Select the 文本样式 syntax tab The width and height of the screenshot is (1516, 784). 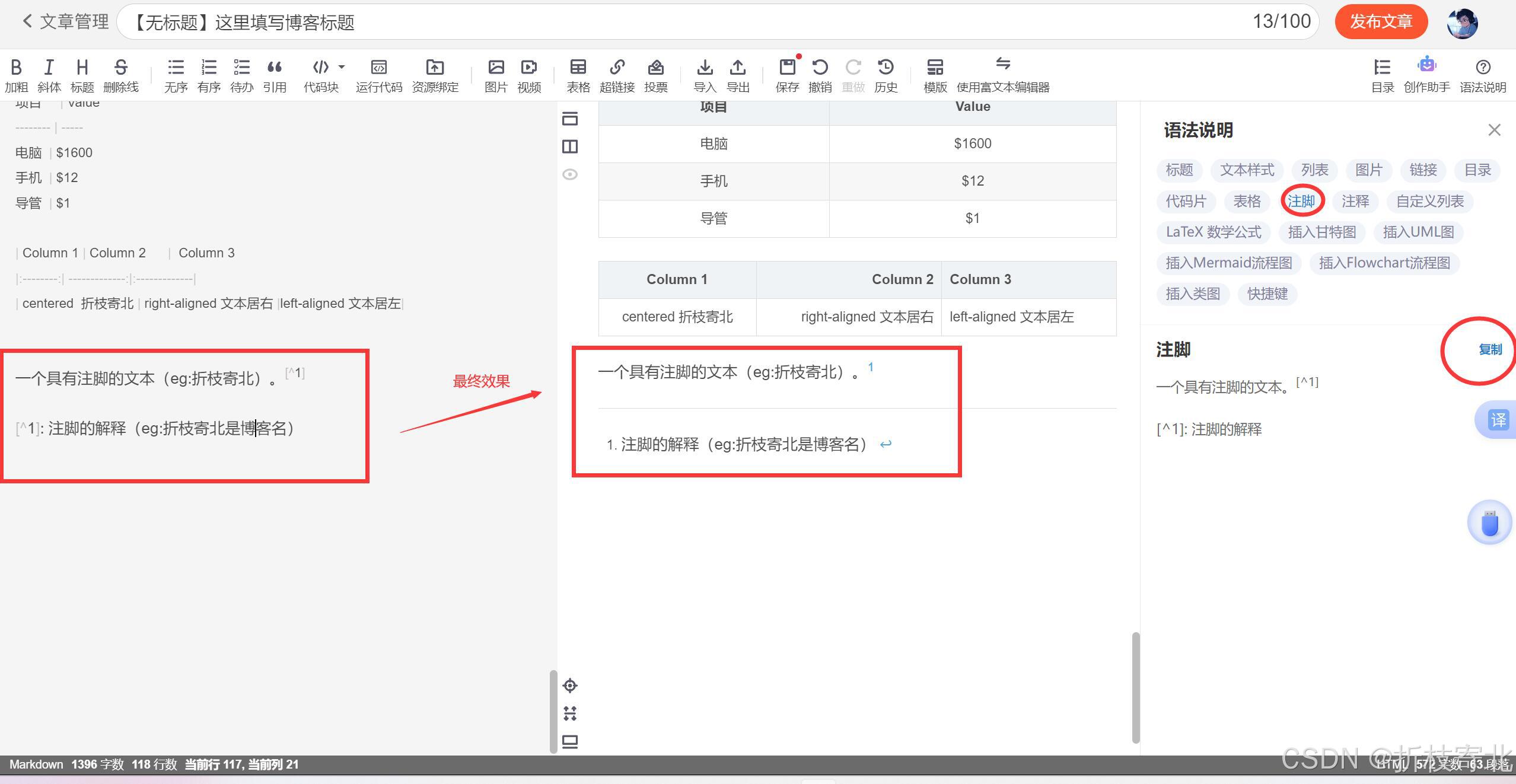click(1247, 170)
